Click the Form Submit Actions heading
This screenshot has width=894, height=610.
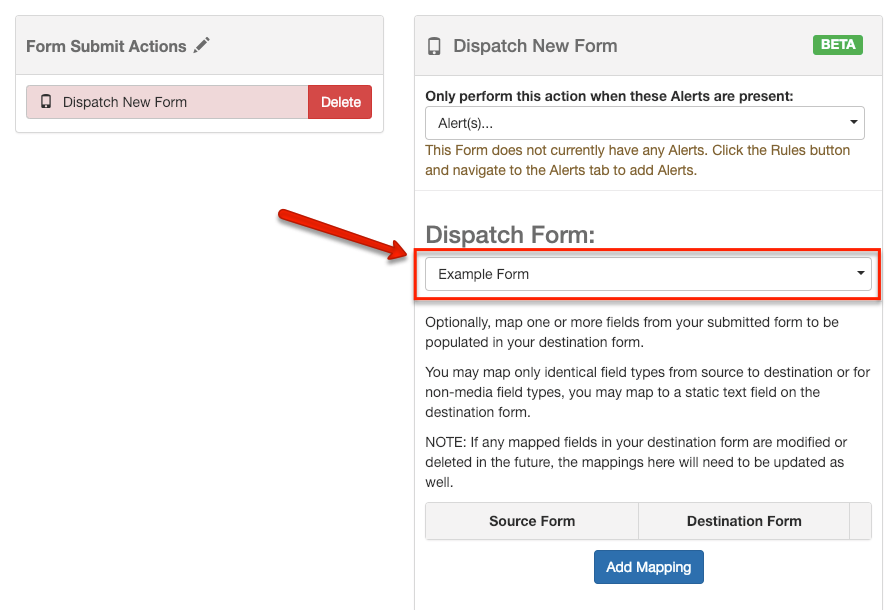(106, 46)
